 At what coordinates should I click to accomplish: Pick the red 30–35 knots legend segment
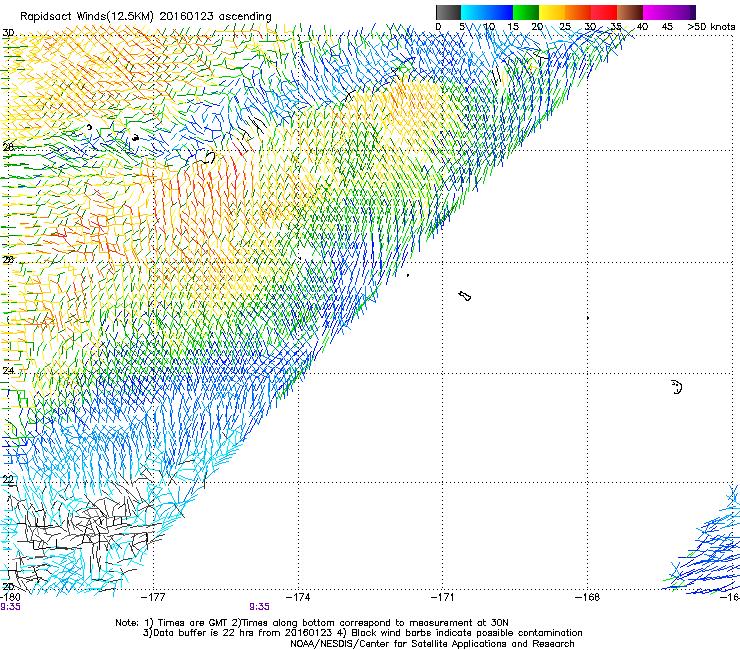(x=604, y=12)
